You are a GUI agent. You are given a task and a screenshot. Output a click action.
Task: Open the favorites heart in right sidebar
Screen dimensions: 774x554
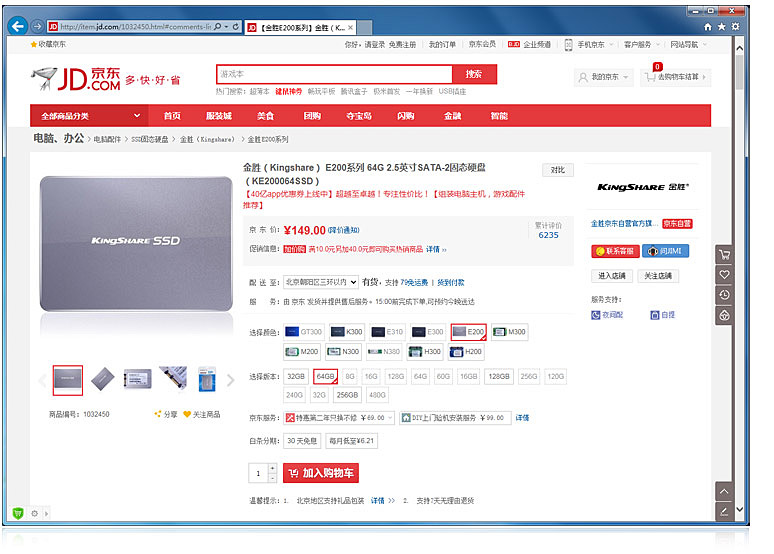pyautogui.click(x=724, y=275)
